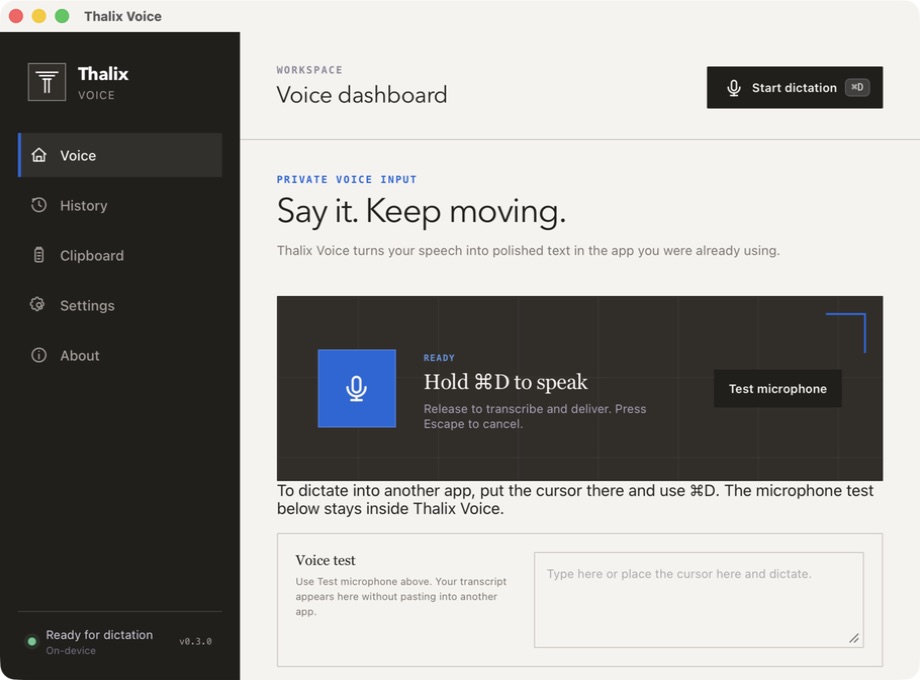Click into the Voice test text area

click(x=698, y=600)
